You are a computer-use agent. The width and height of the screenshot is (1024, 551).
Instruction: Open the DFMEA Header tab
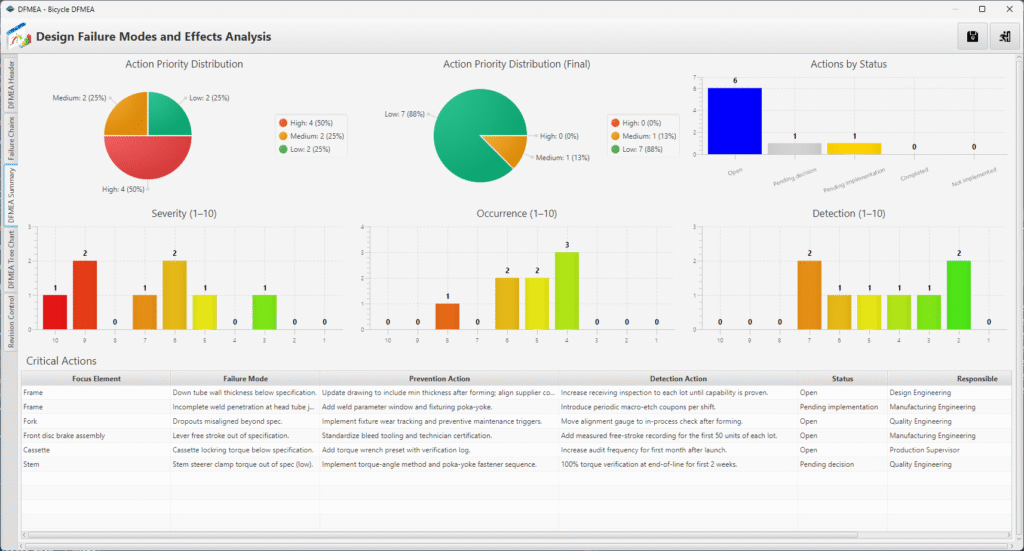[11, 84]
